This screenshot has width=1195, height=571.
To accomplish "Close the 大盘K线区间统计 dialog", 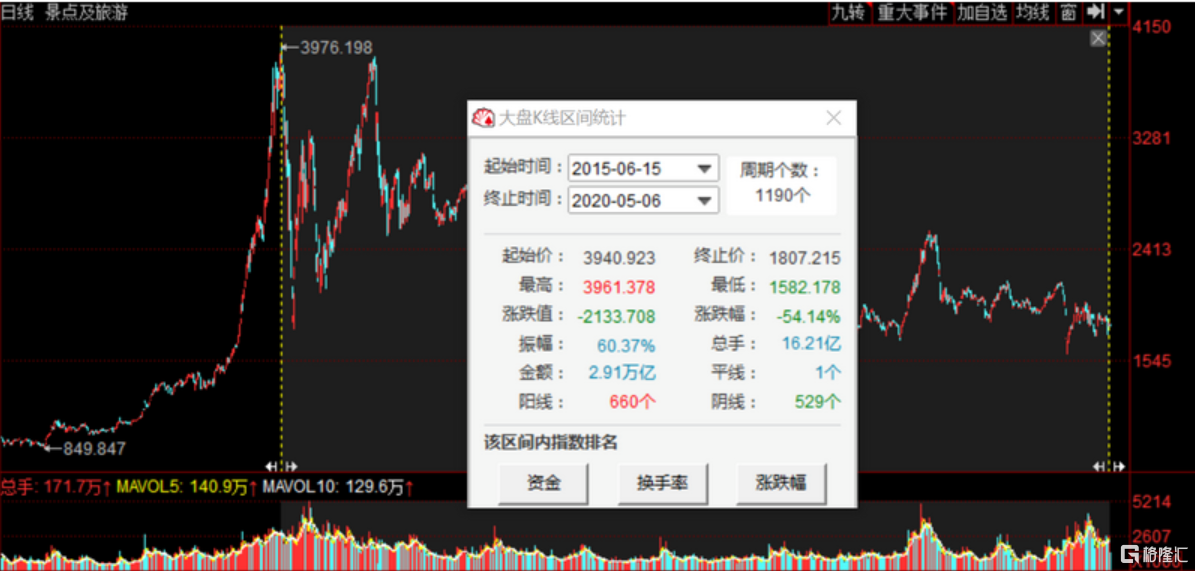I will pyautogui.click(x=834, y=118).
